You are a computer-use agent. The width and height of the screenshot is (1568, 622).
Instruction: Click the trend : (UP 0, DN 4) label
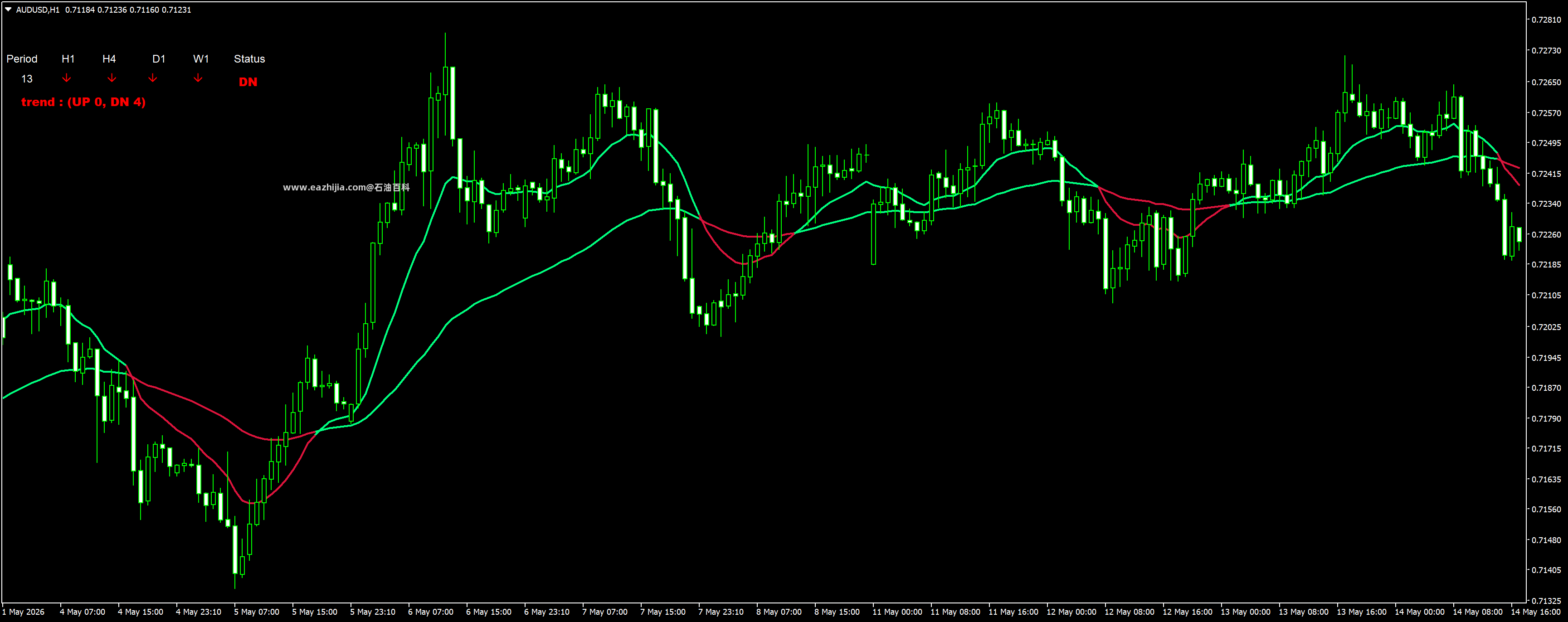[83, 102]
